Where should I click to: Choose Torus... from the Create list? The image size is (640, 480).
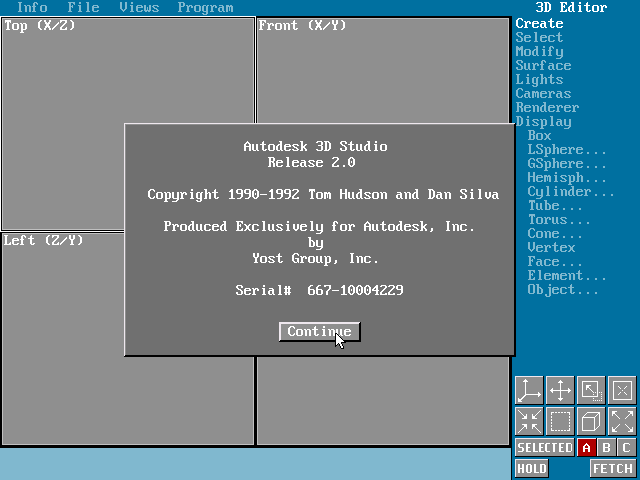(x=558, y=220)
